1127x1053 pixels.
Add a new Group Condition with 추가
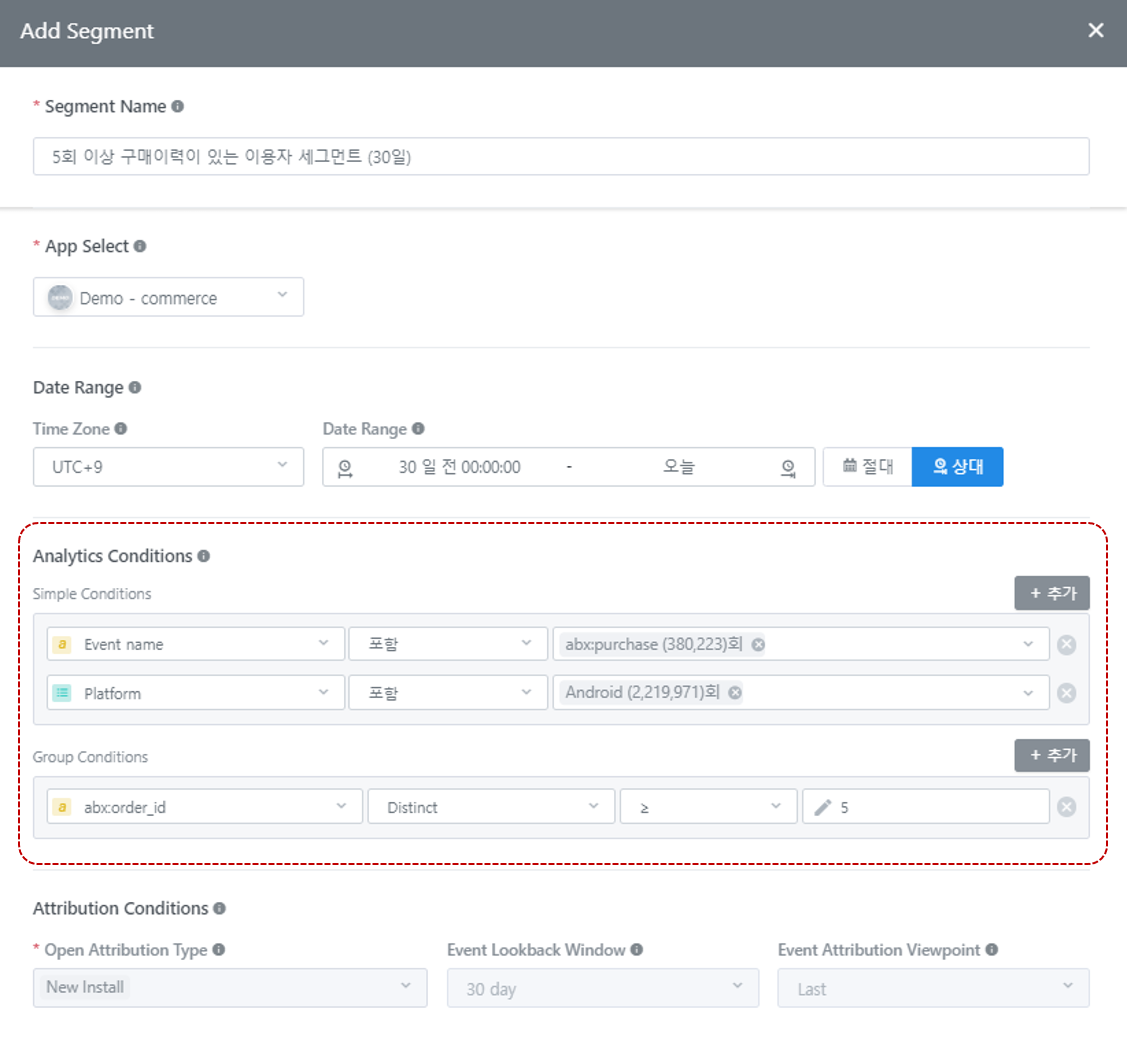point(1052,755)
